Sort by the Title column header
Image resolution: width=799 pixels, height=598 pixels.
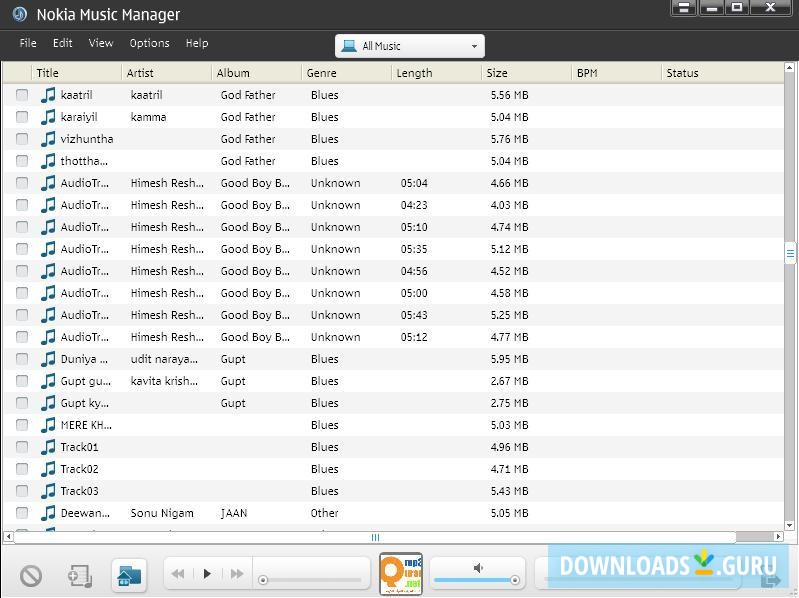pyautogui.click(x=76, y=73)
